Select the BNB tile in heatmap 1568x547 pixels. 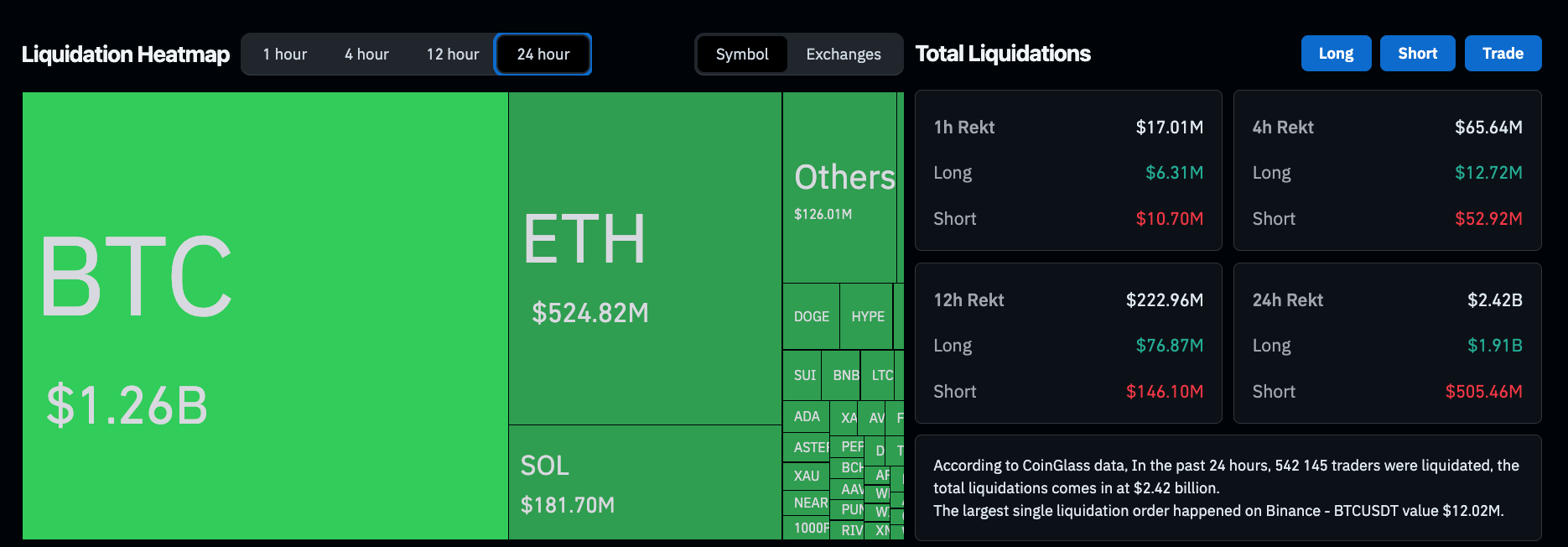point(842,375)
